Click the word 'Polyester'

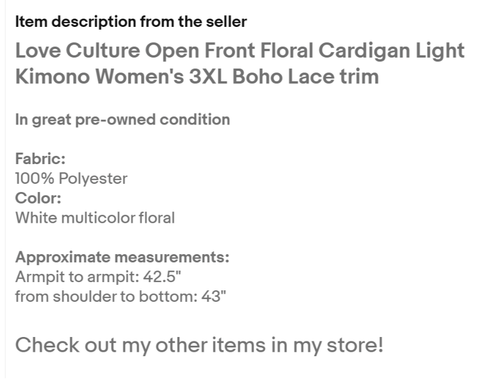click(93, 179)
